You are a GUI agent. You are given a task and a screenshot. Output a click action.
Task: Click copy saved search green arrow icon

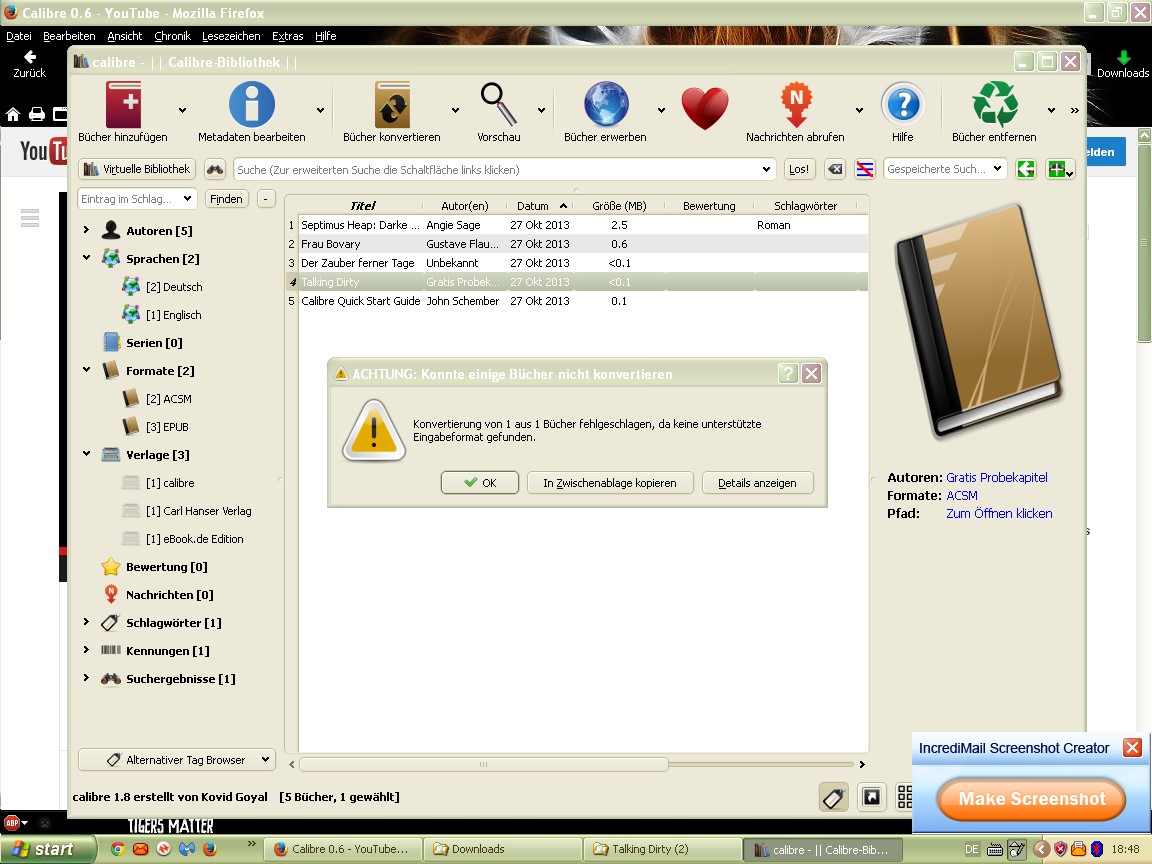[1026, 169]
